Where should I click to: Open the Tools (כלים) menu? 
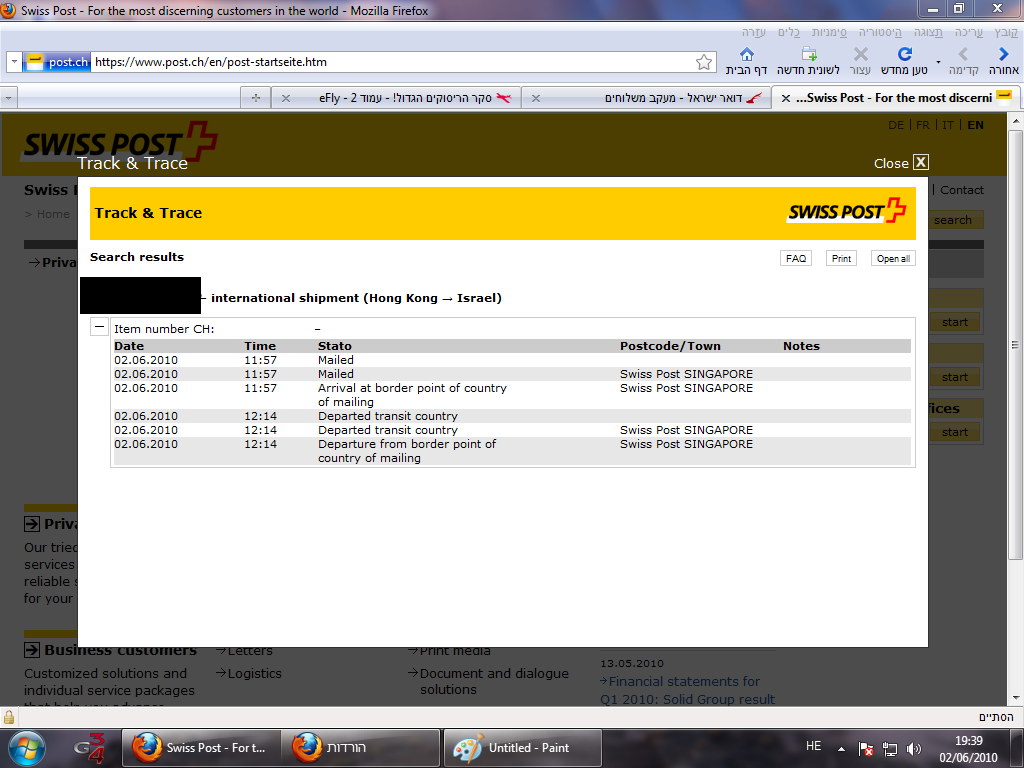pos(789,32)
